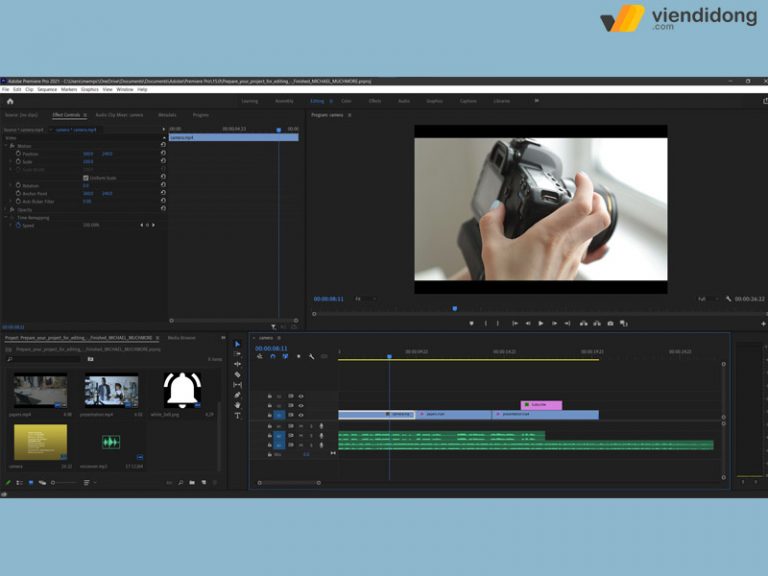
Task: Switch to Audio Clip Mixer tab
Action: pyautogui.click(x=119, y=115)
